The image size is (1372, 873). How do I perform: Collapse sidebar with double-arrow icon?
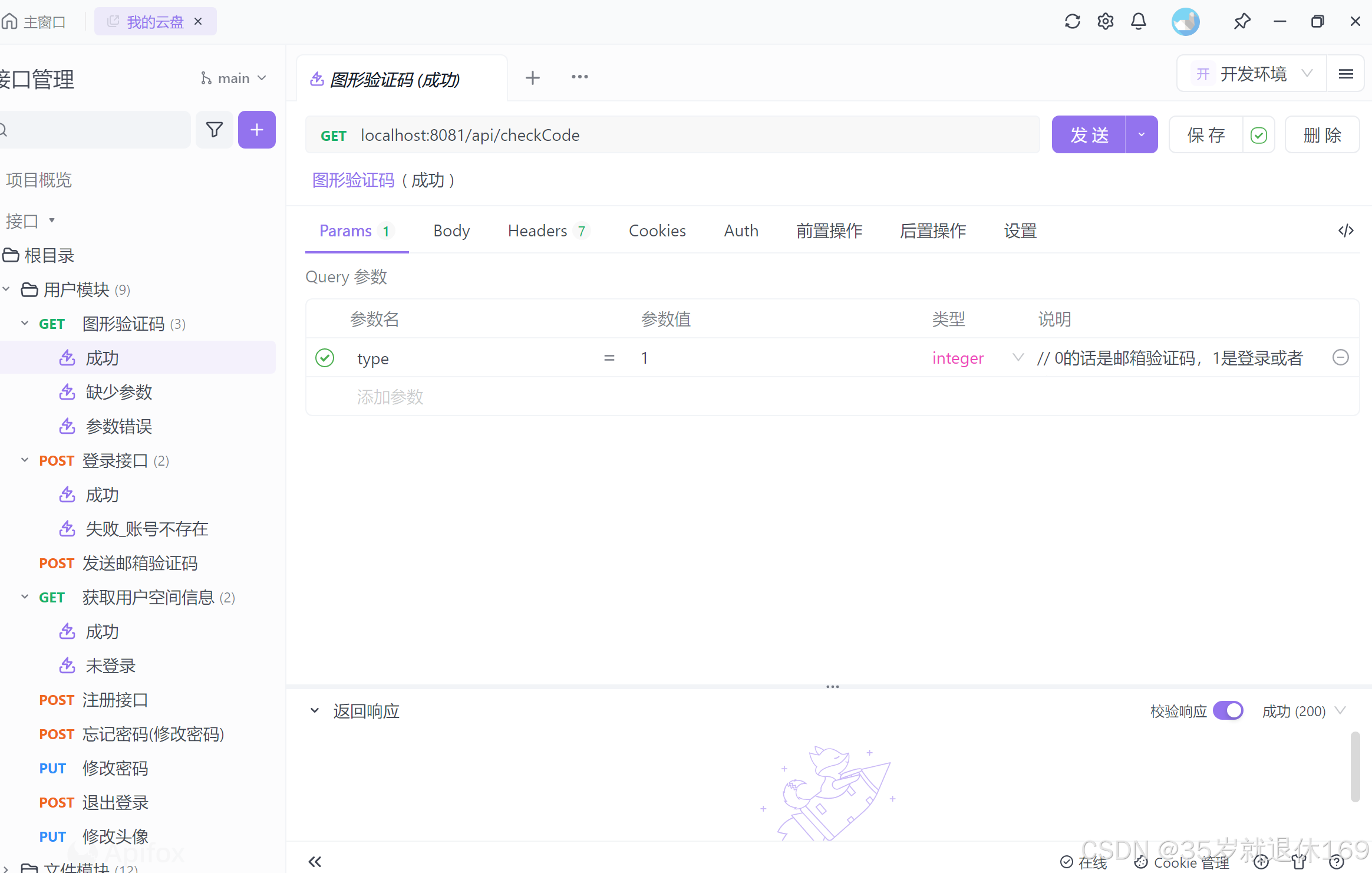tap(315, 862)
